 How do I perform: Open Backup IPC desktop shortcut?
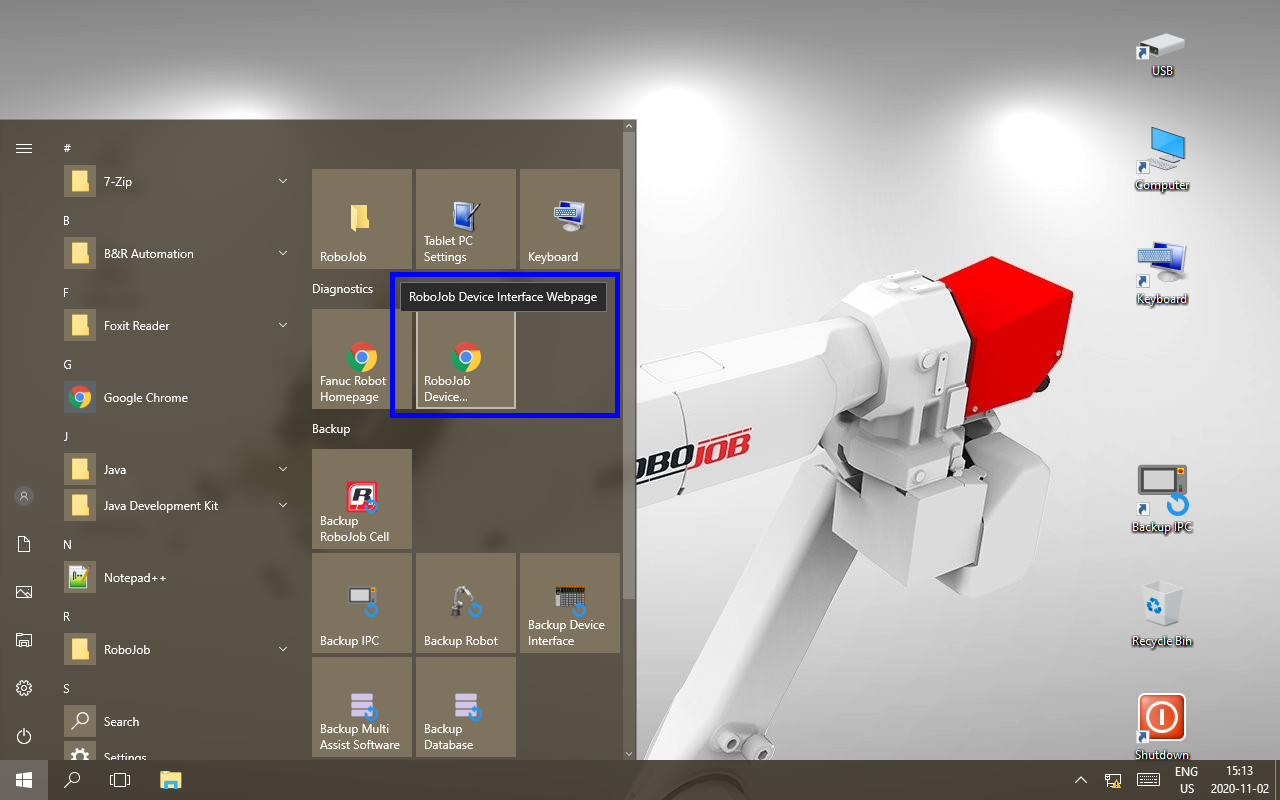[x=1161, y=499]
